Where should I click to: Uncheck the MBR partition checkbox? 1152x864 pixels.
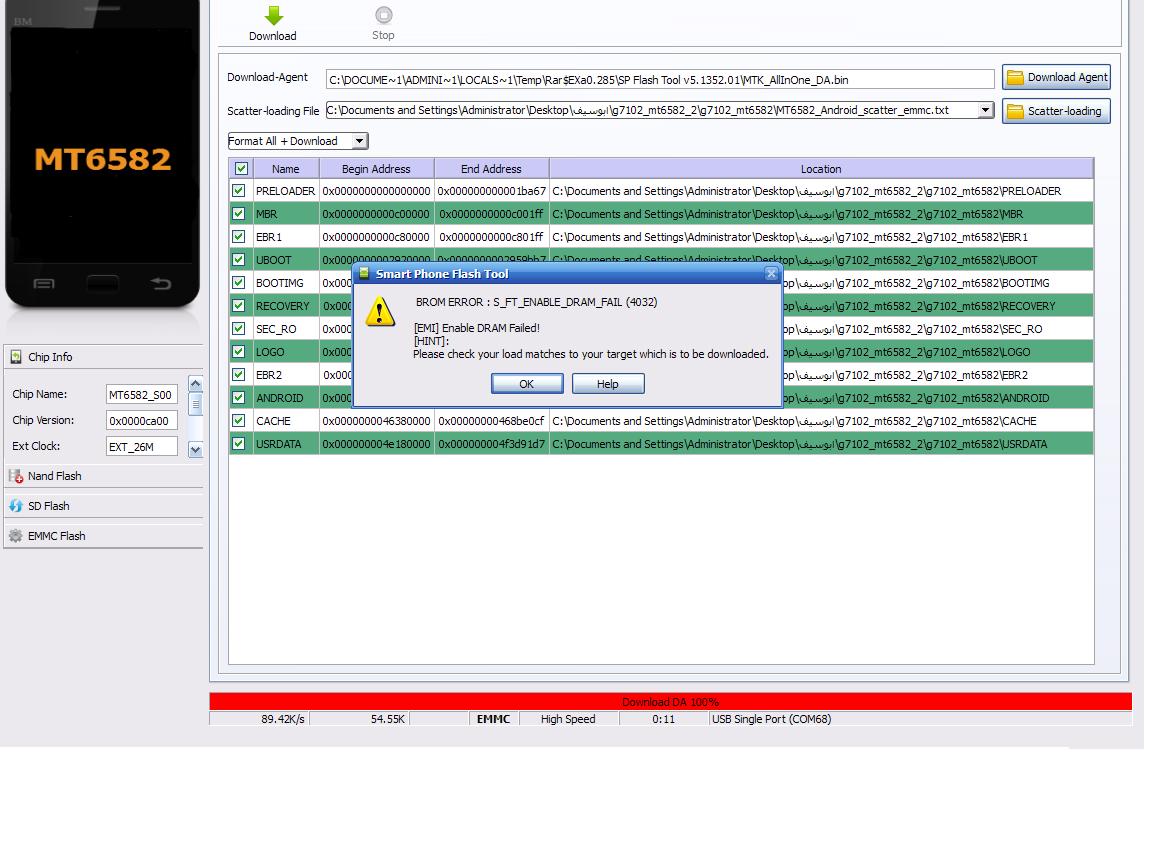click(x=239, y=214)
